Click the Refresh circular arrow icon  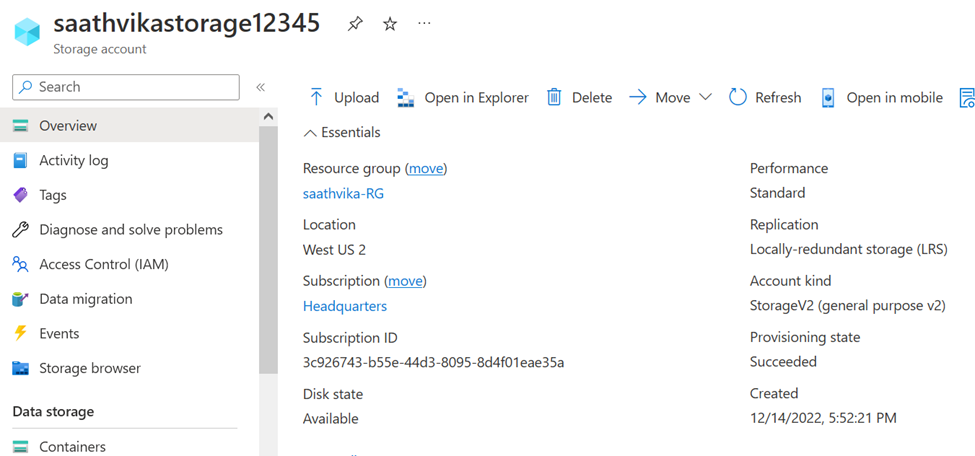pos(737,98)
